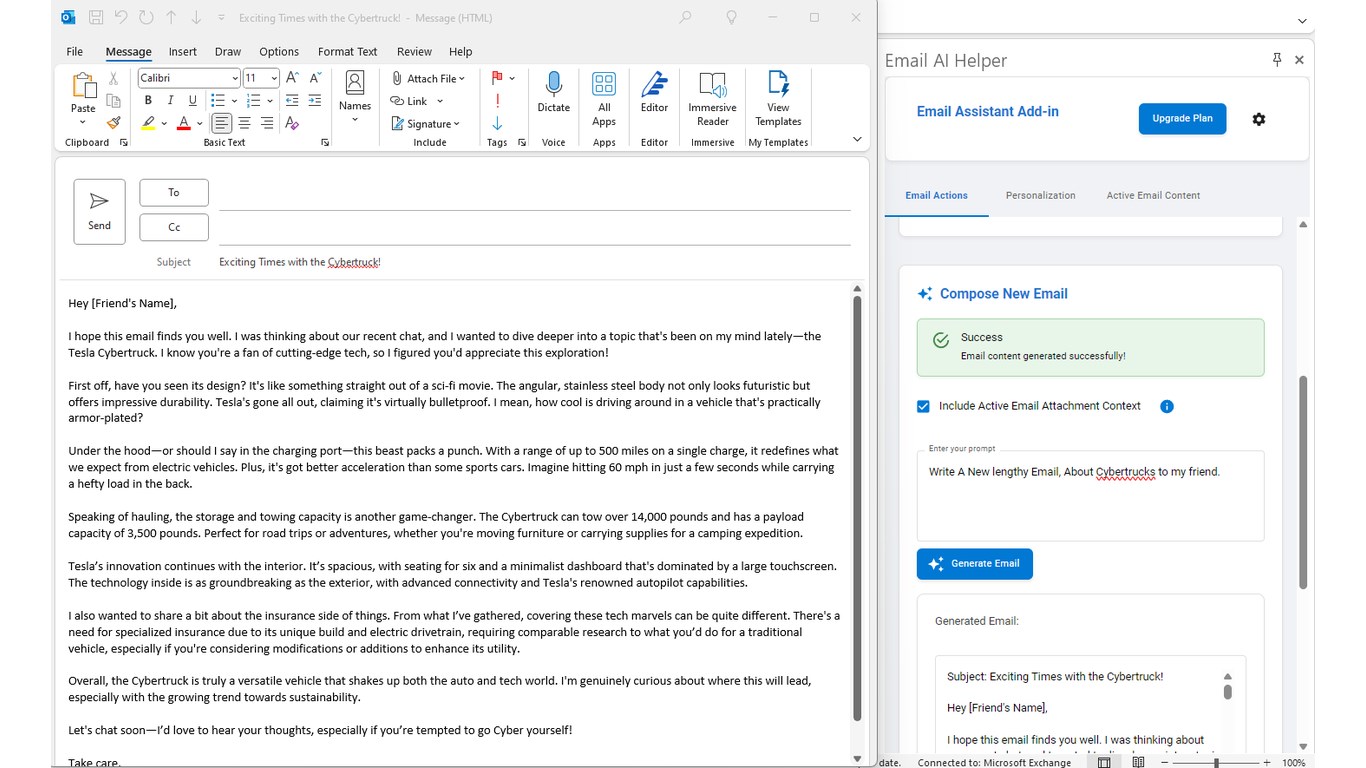The image size is (1366, 768).
Task: Click the lightbulb Tell Me icon in title bar
Action: tap(731, 17)
